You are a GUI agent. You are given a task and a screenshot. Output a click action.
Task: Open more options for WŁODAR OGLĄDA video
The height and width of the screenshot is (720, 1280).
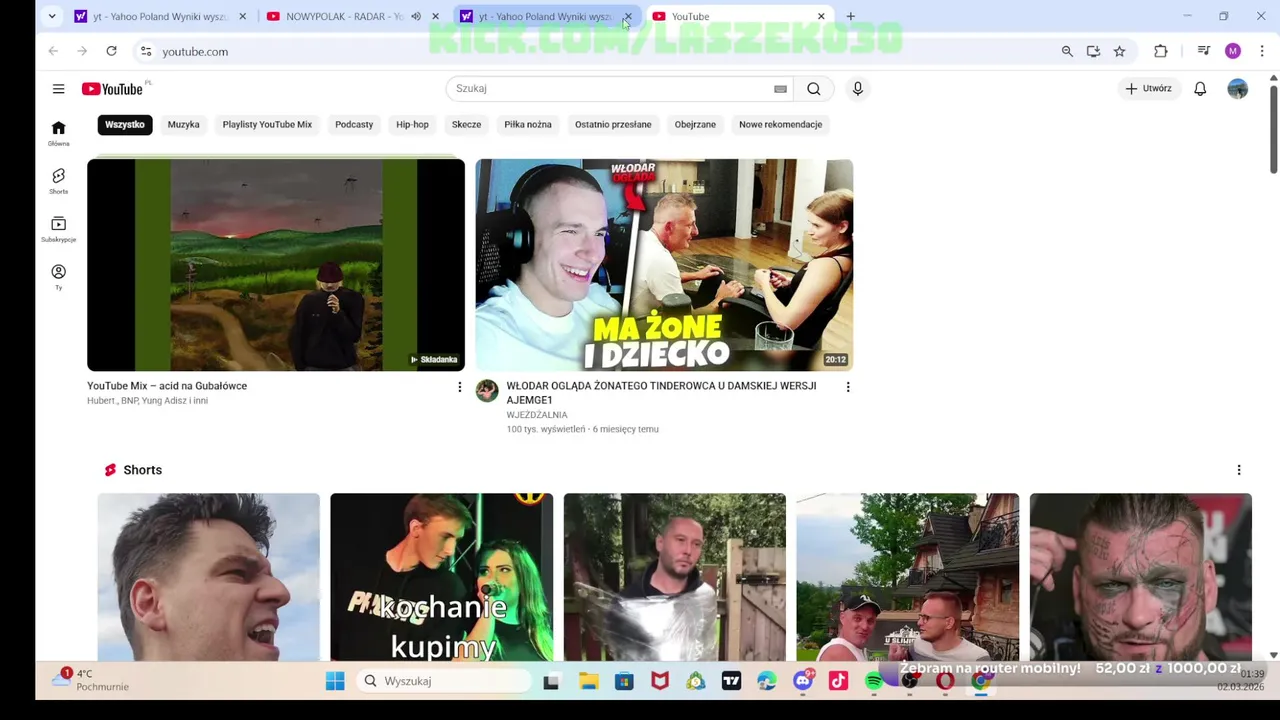click(848, 387)
